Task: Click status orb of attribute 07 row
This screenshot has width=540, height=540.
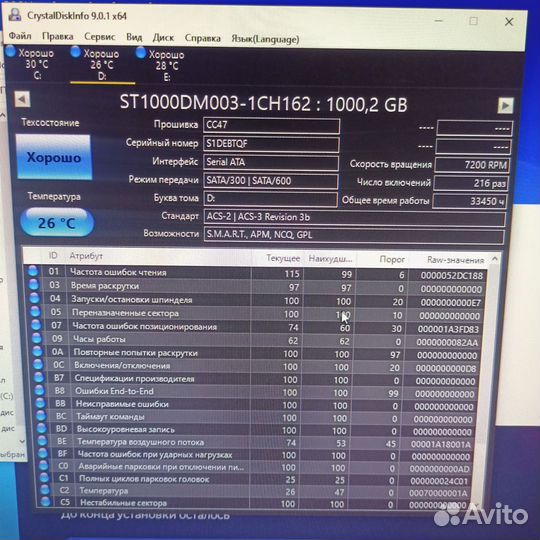Action: tap(36, 325)
